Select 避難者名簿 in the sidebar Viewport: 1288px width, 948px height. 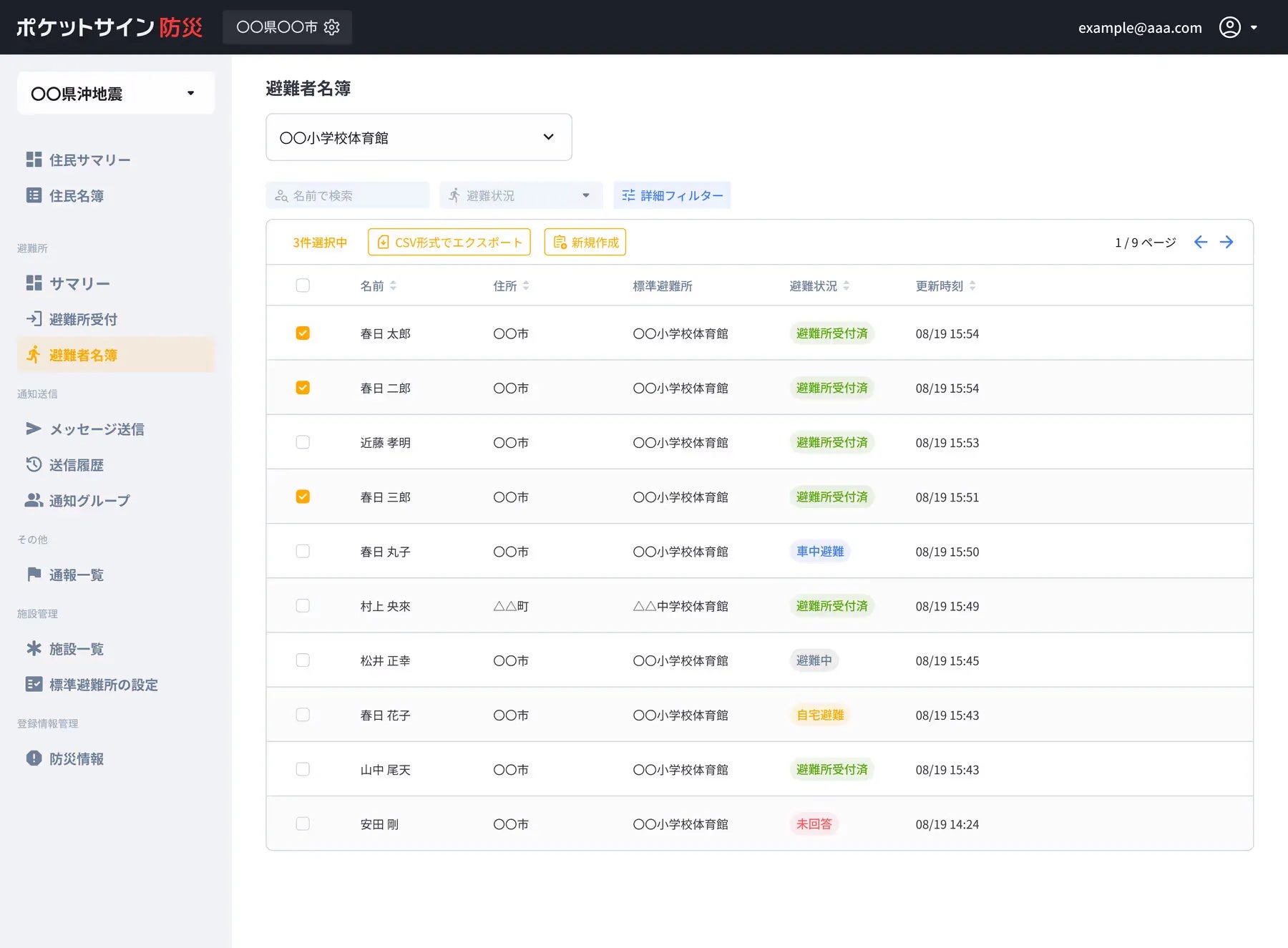click(116, 354)
